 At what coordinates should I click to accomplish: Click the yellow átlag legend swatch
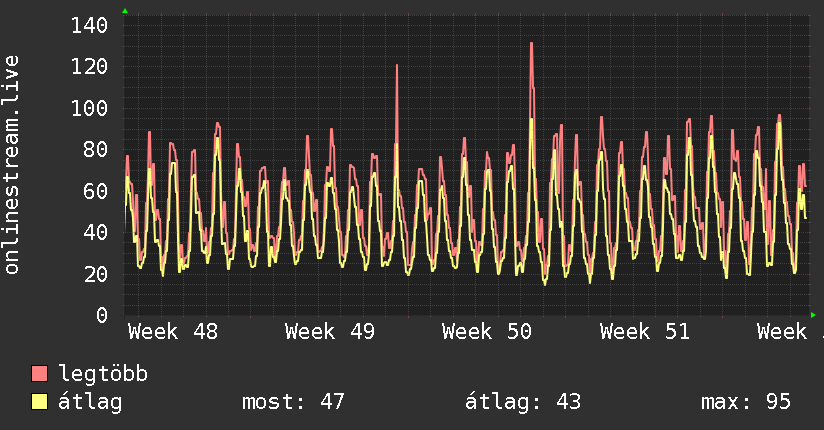click(x=39, y=401)
